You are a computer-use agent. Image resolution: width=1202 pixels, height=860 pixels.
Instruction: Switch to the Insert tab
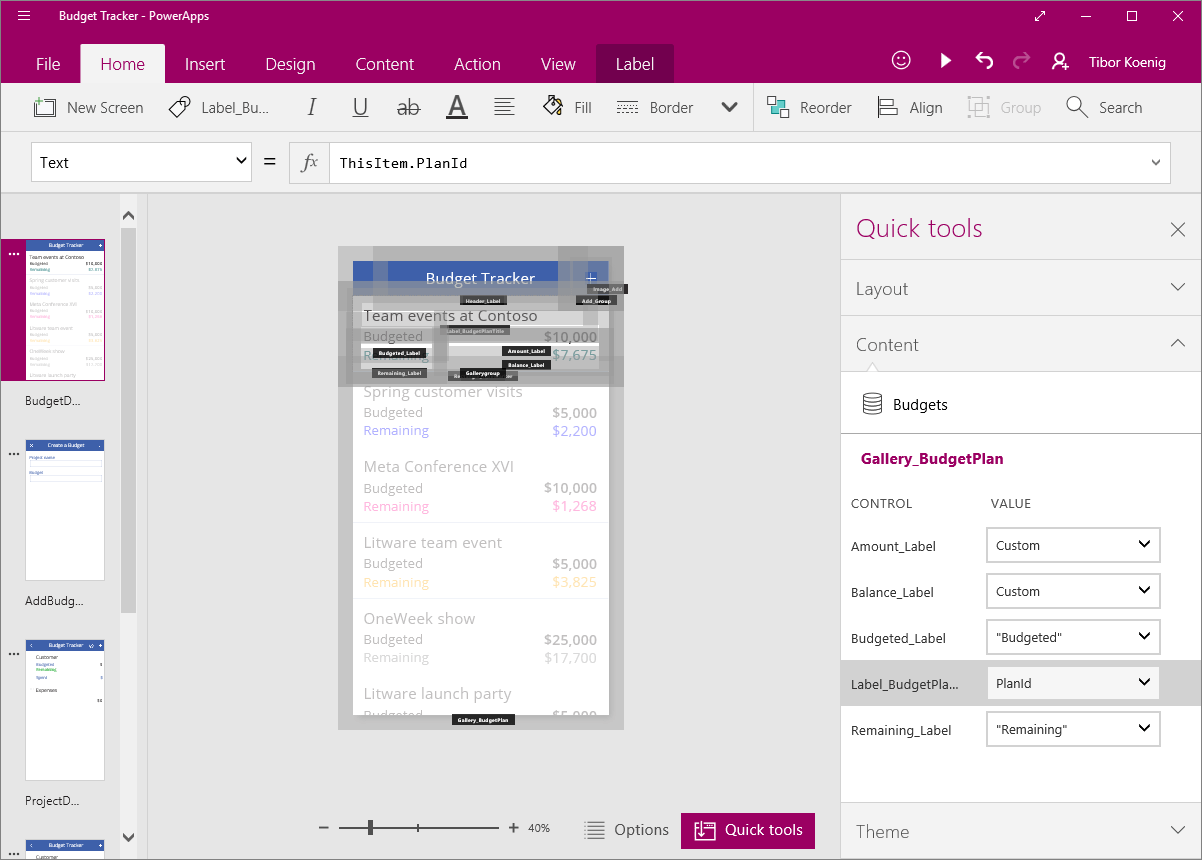[205, 64]
